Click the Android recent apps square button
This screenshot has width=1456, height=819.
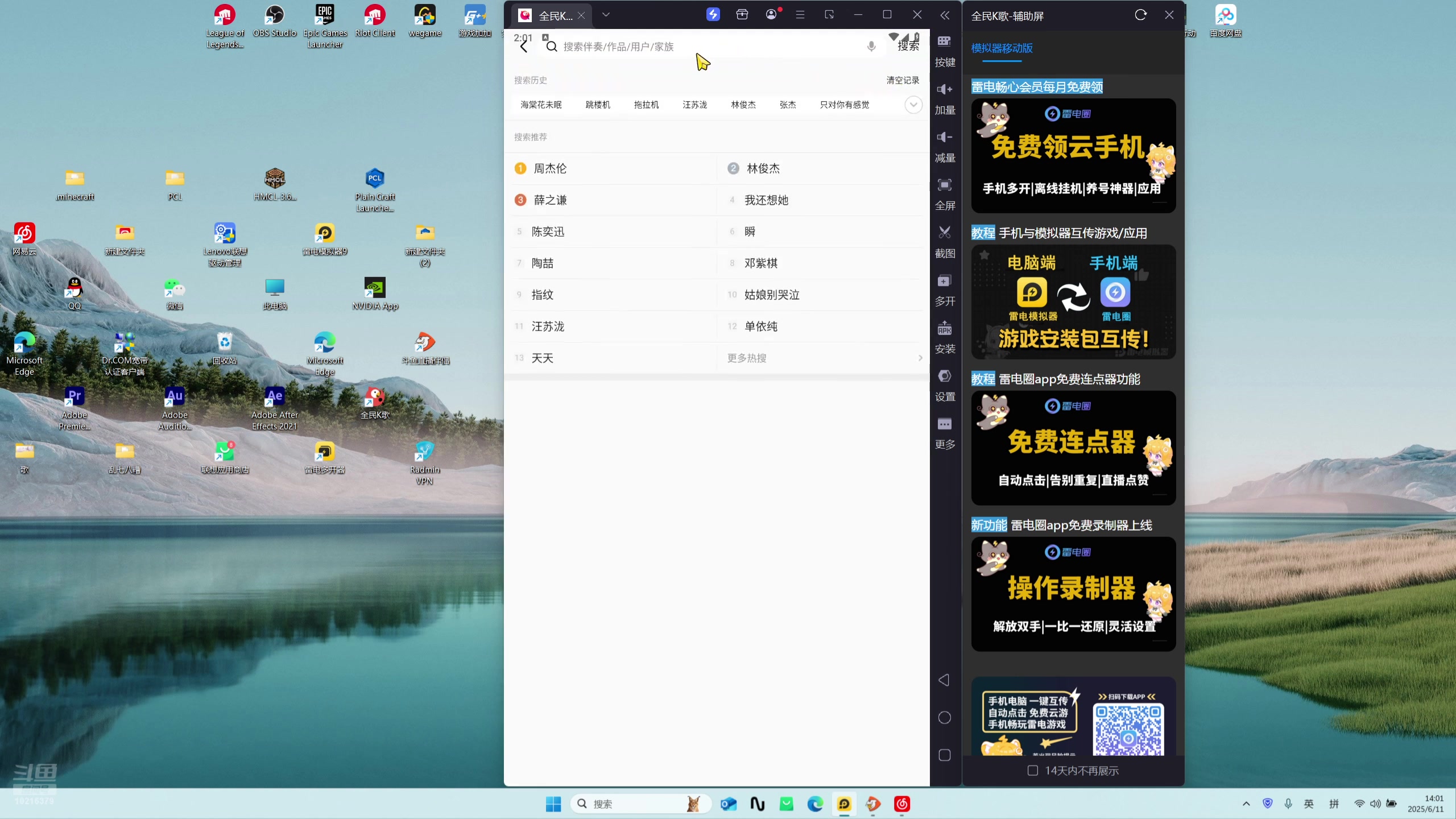pos(945,755)
